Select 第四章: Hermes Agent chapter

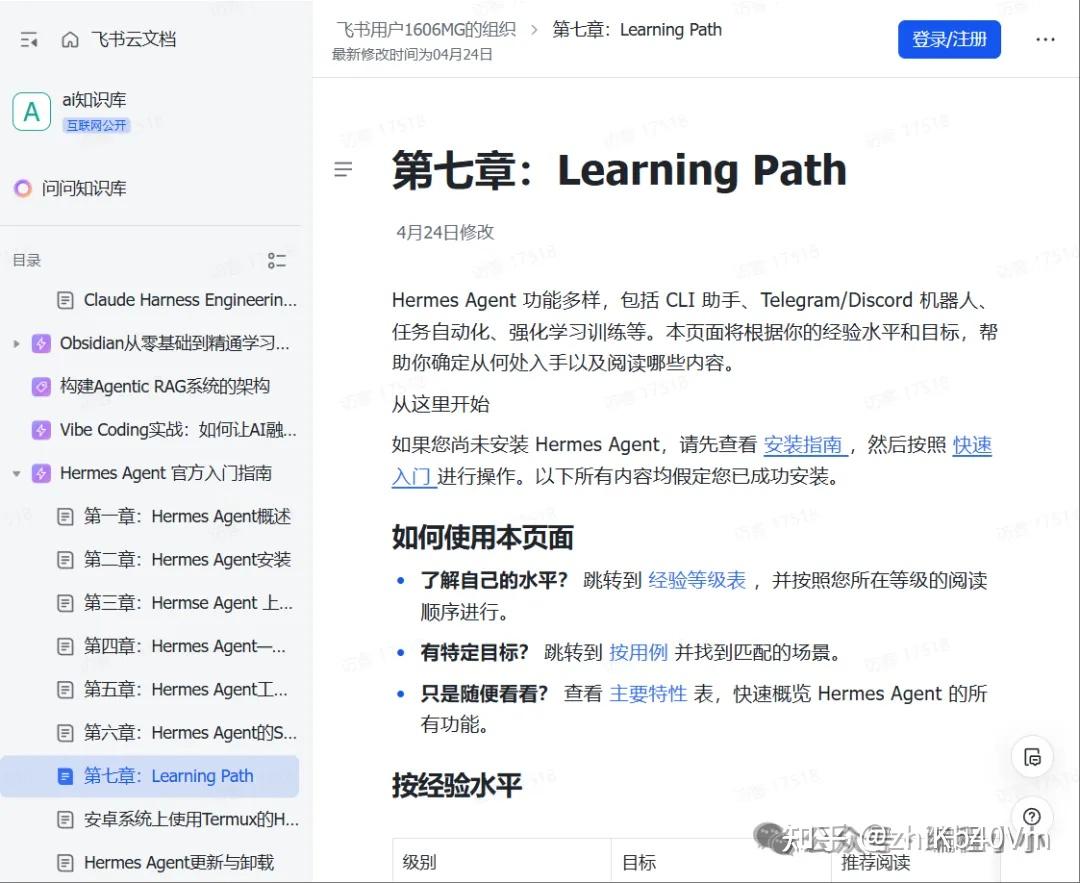pos(185,646)
